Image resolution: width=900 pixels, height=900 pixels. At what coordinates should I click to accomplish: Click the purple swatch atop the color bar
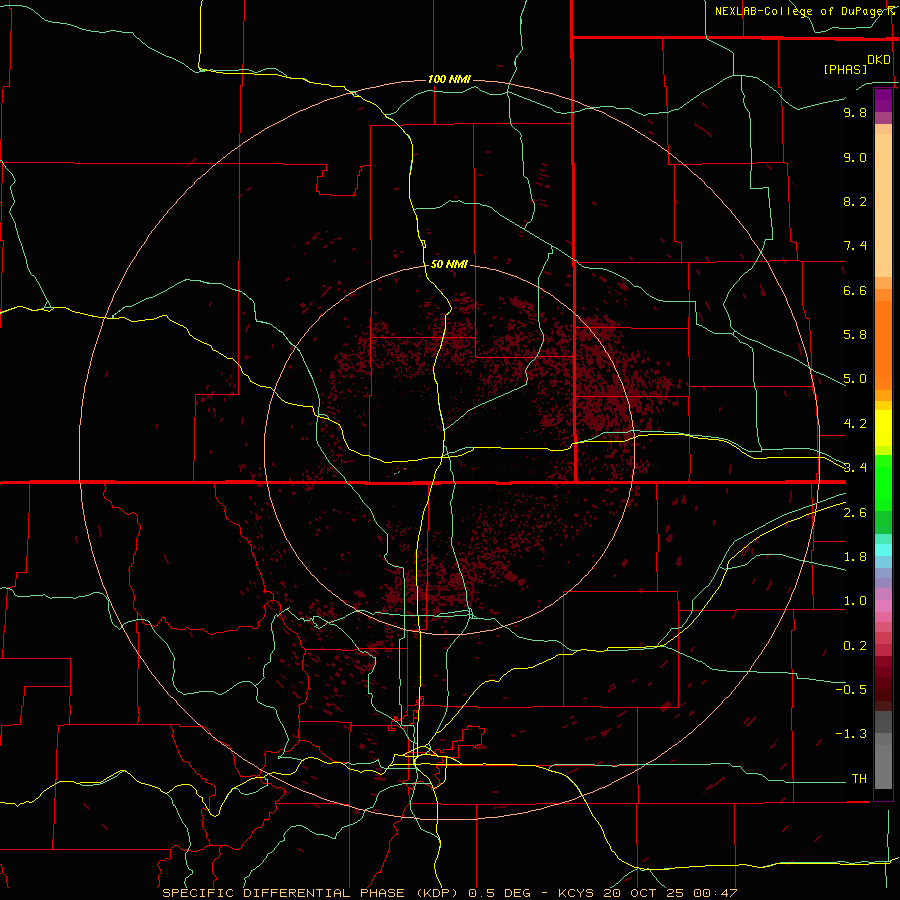(x=883, y=100)
